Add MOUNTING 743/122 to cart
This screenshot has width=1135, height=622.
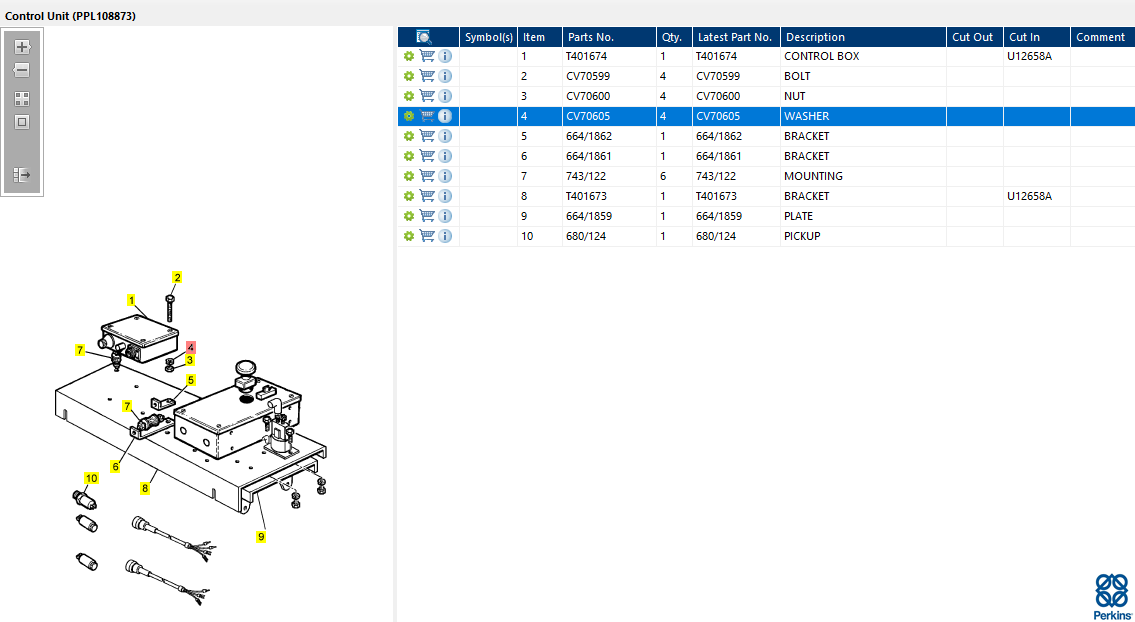[427, 176]
